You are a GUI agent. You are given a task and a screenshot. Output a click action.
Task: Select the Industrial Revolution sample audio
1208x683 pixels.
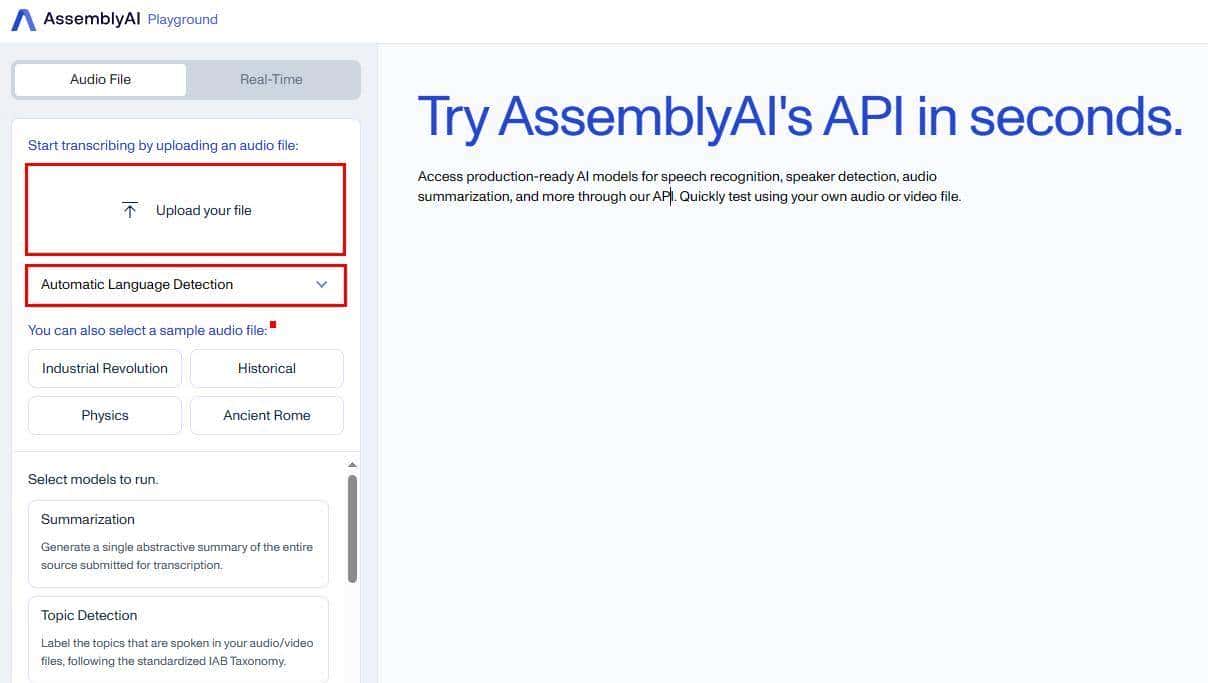(x=105, y=368)
